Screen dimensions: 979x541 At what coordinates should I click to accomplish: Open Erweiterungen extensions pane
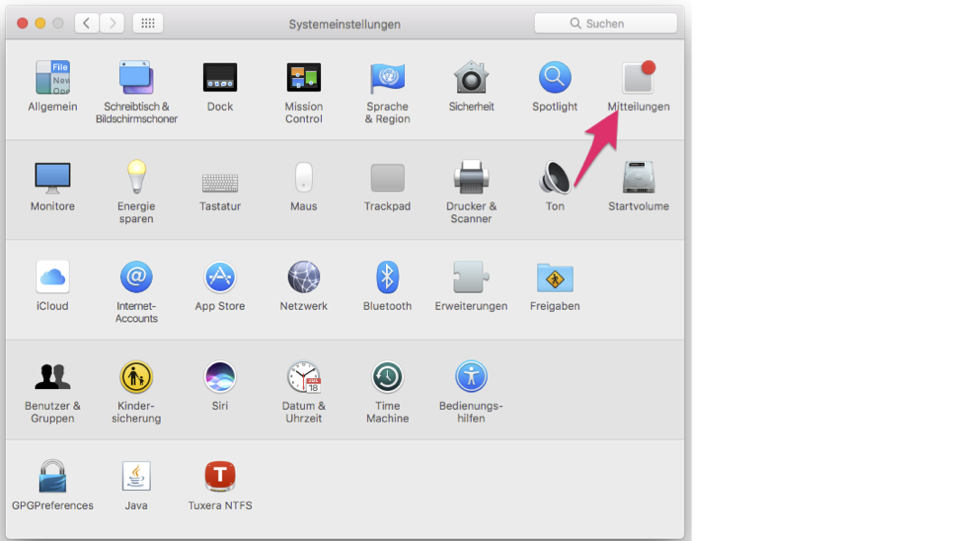point(471,277)
